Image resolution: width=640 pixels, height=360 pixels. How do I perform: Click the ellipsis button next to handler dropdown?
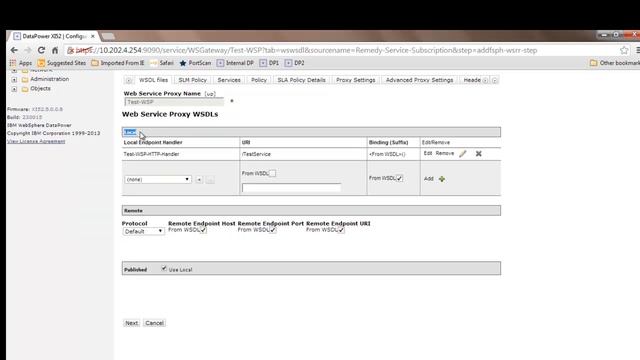click(210, 180)
